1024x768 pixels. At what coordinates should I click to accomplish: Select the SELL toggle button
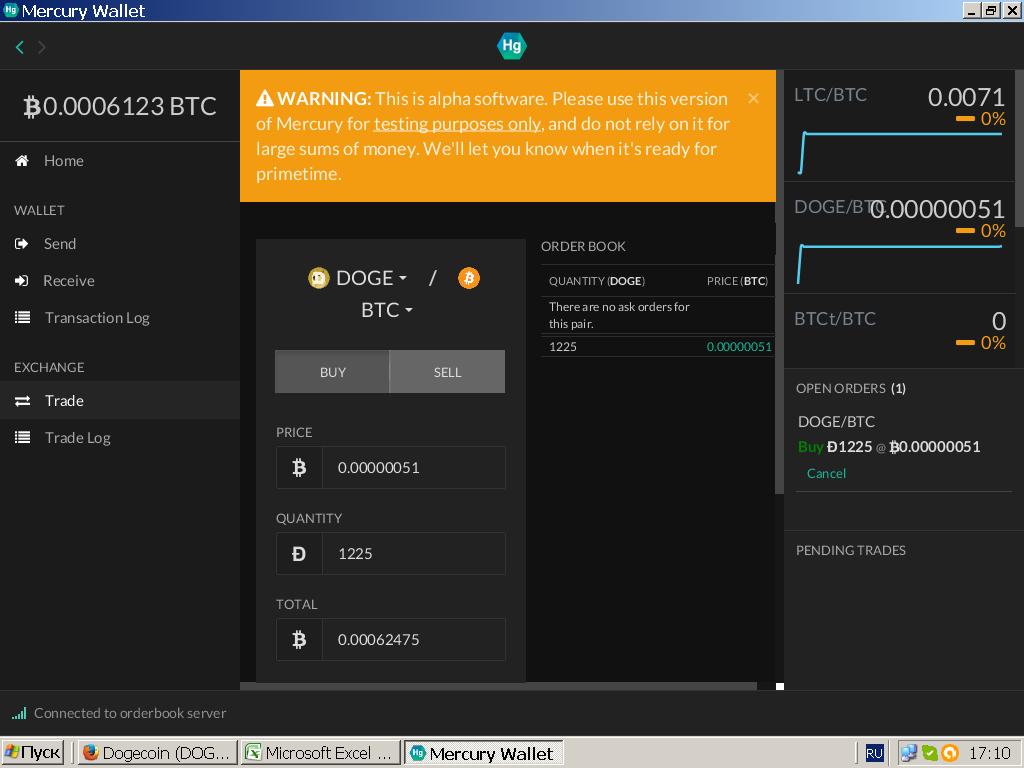click(447, 372)
